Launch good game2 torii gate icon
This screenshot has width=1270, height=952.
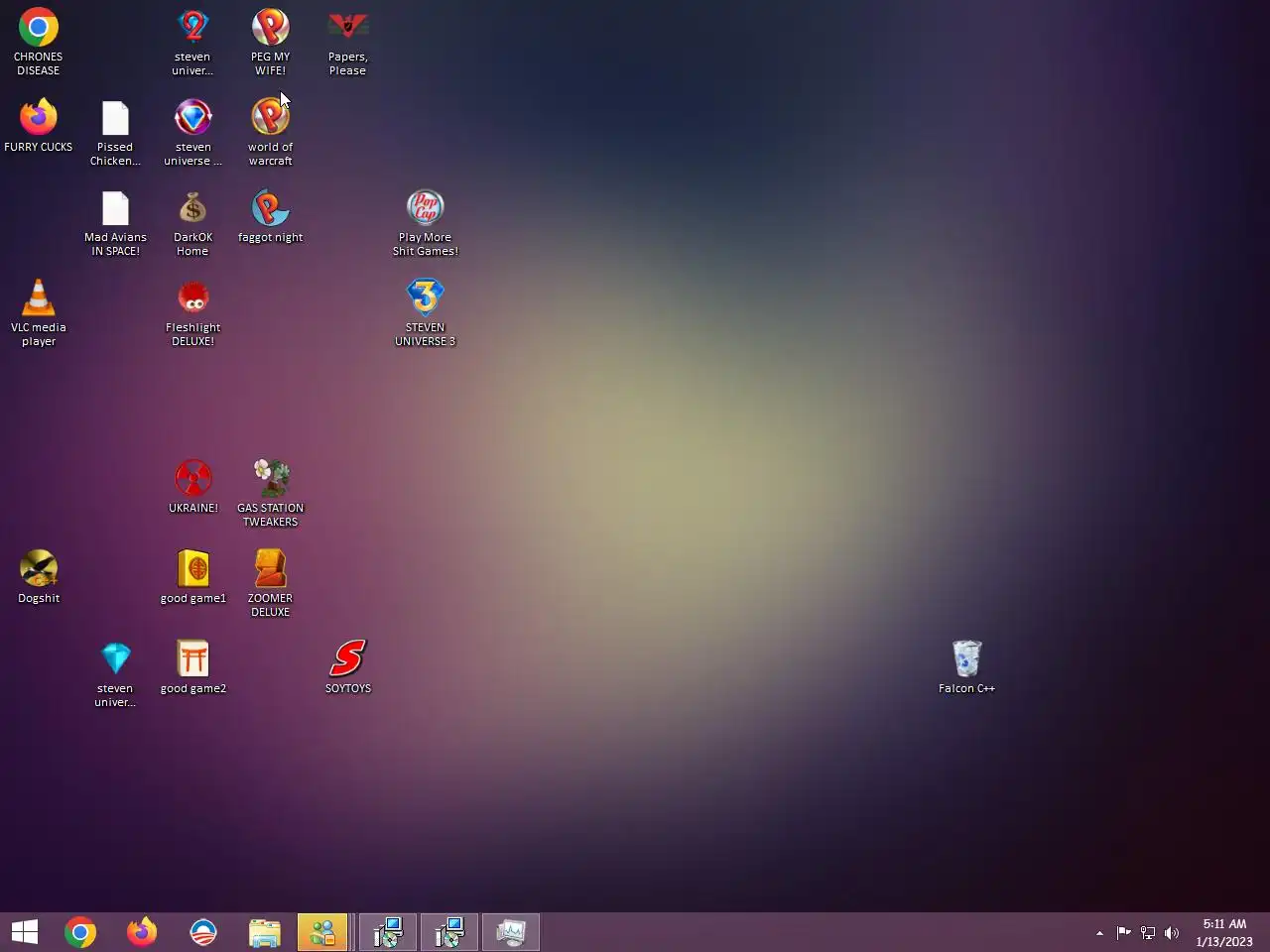click(x=192, y=667)
